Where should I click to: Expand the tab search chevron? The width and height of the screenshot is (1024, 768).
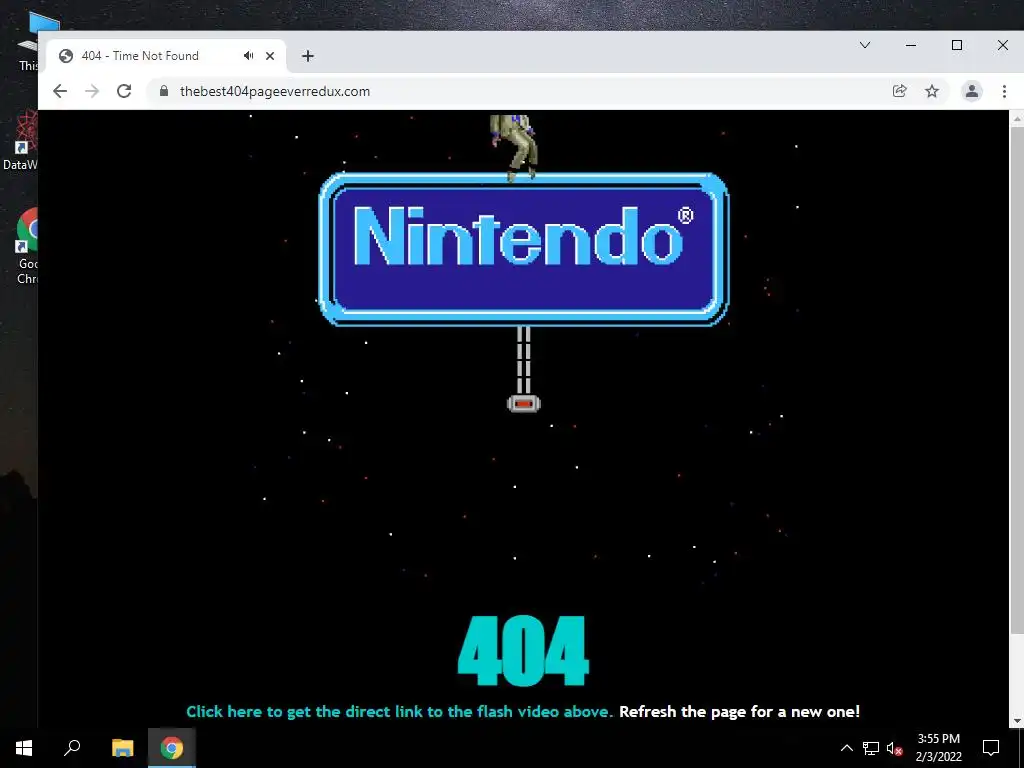(x=865, y=45)
